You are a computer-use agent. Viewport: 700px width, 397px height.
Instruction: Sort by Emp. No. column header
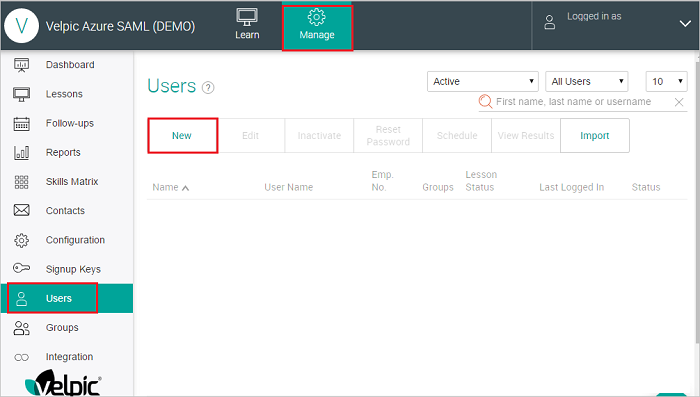(382, 181)
